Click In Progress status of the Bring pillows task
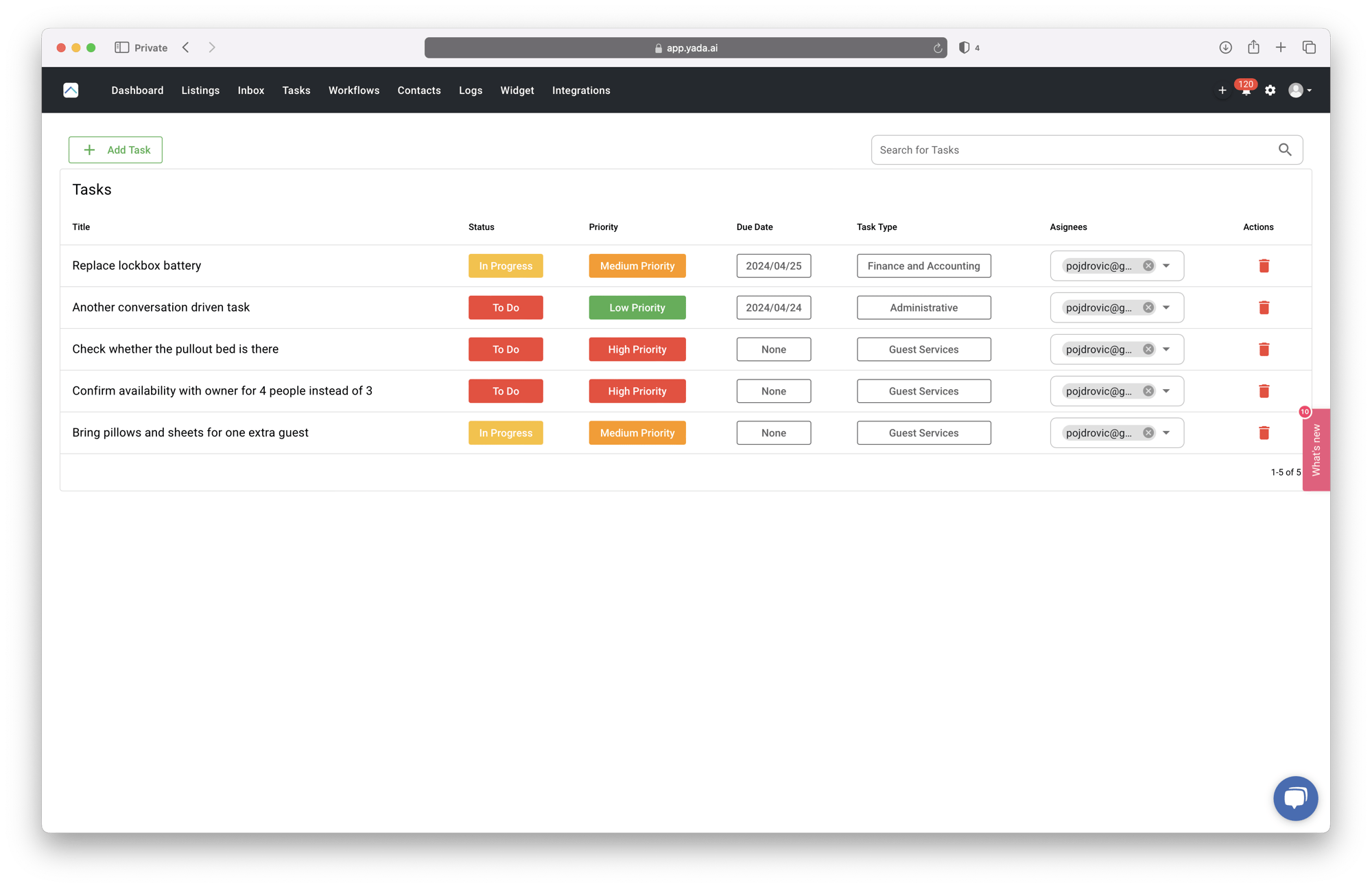The image size is (1372, 888). pyautogui.click(x=506, y=433)
